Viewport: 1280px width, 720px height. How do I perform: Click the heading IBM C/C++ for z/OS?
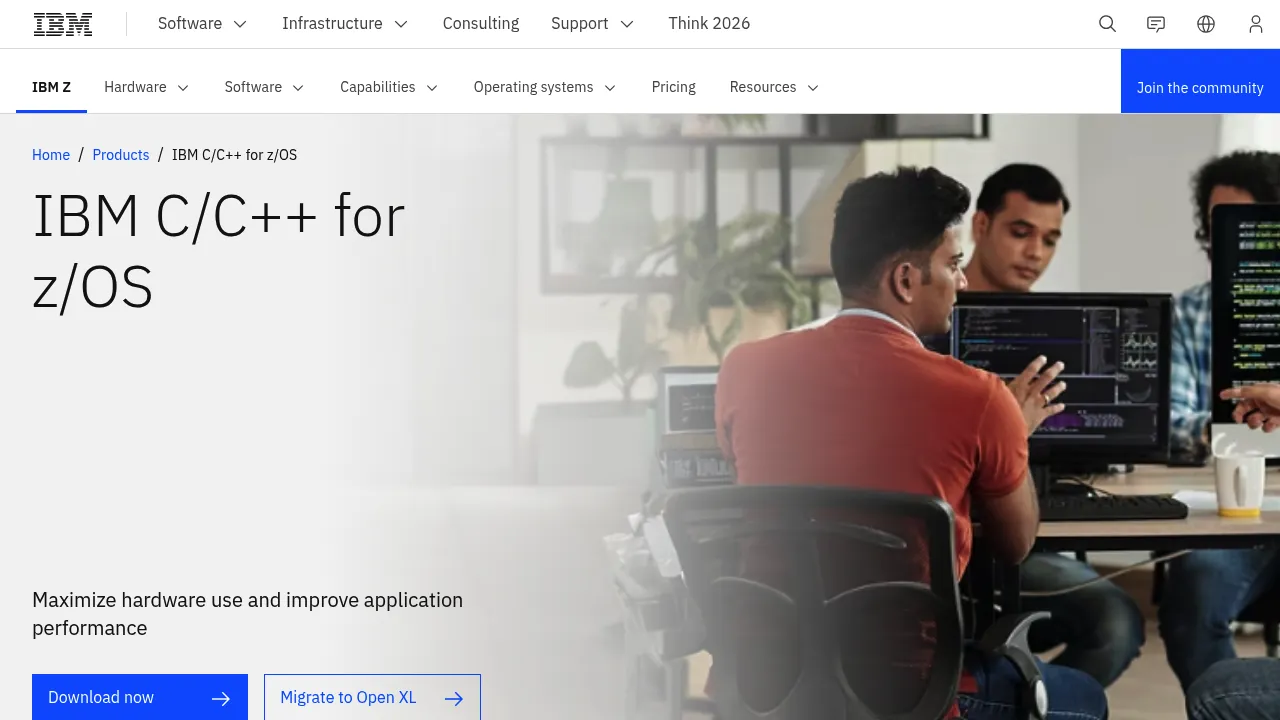(x=219, y=251)
